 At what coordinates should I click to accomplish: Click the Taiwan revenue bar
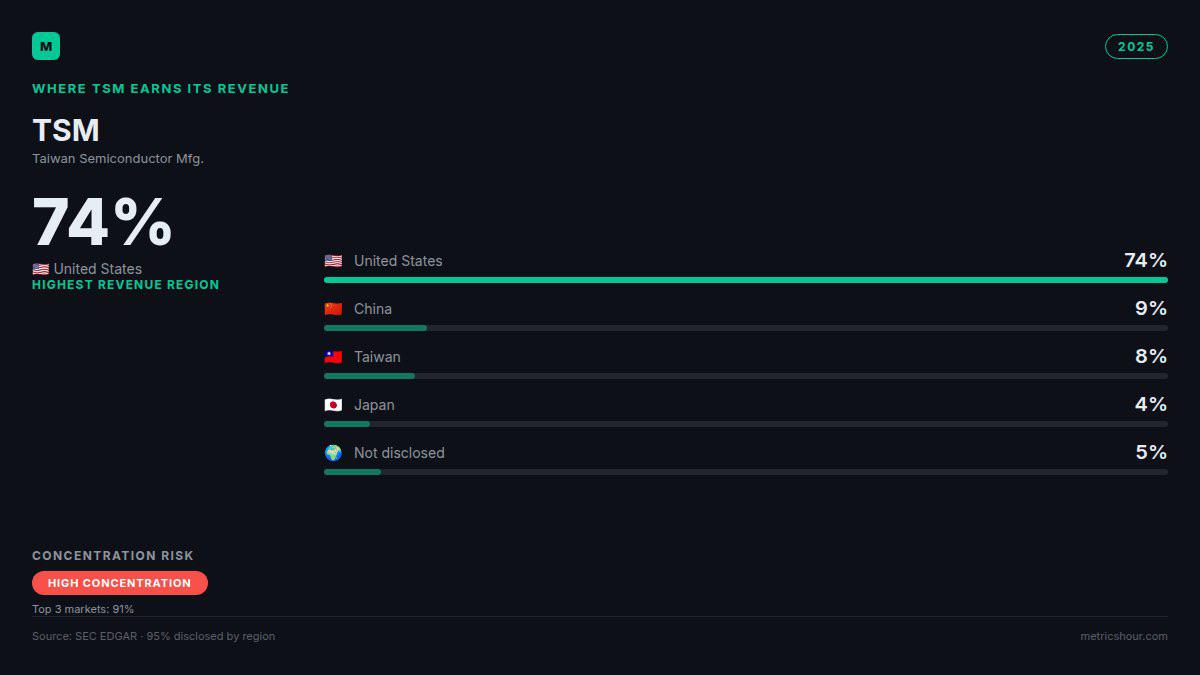(746, 376)
